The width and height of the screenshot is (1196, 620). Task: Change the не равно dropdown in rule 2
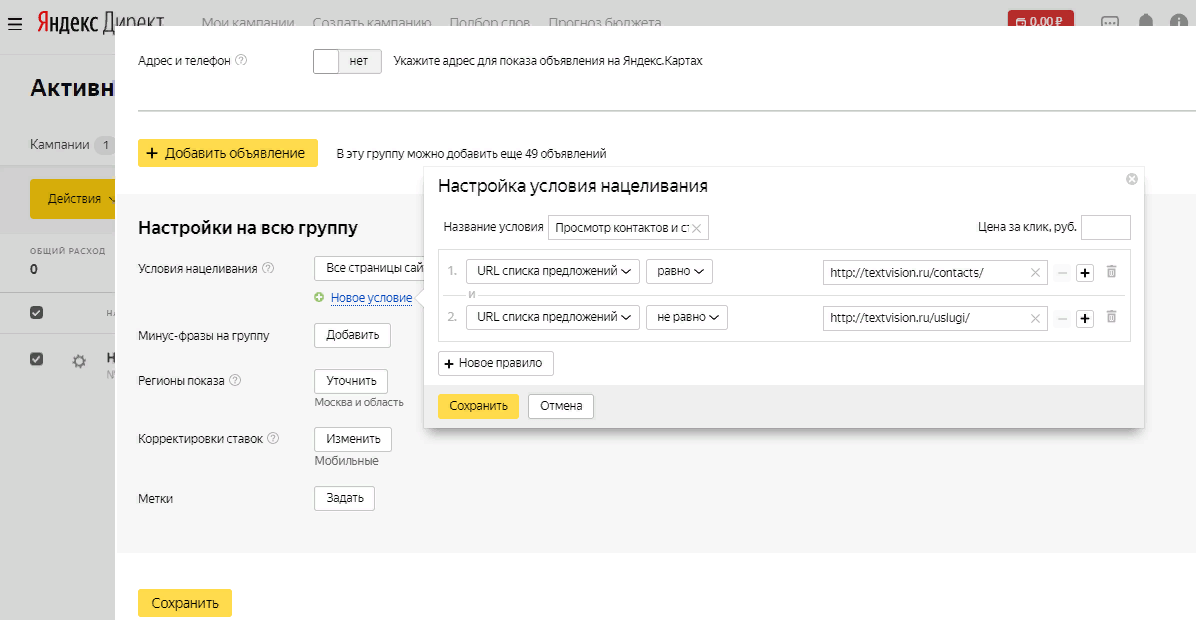coord(687,317)
